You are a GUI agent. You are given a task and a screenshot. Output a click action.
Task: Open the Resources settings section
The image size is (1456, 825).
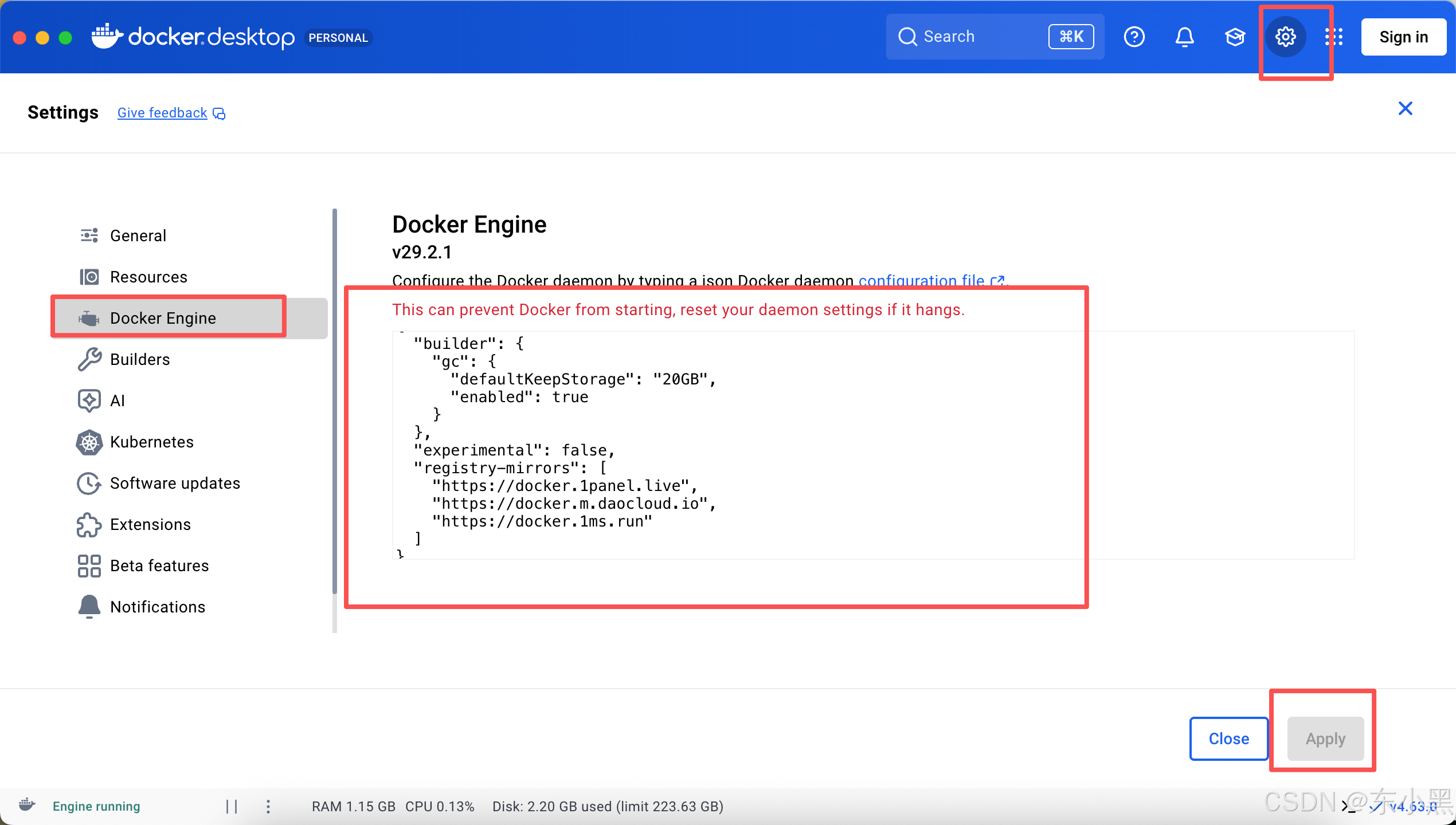[x=148, y=277]
